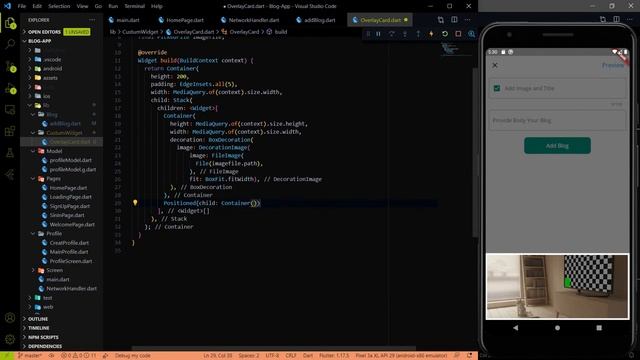Open the Help menu
The width and height of the screenshot is (640, 360).
pos(157,6)
